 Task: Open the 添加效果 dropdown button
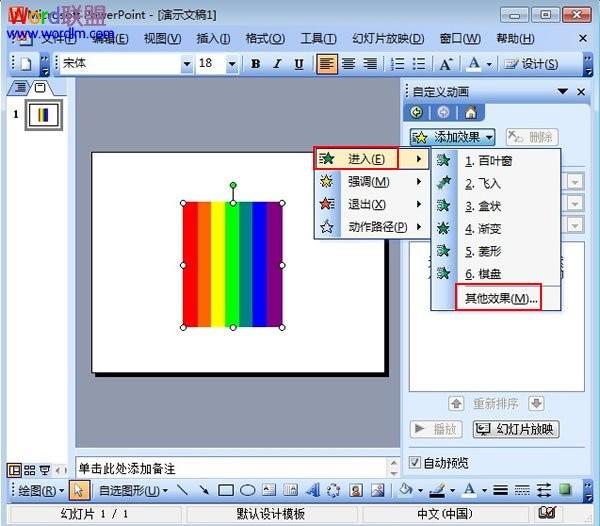452,137
